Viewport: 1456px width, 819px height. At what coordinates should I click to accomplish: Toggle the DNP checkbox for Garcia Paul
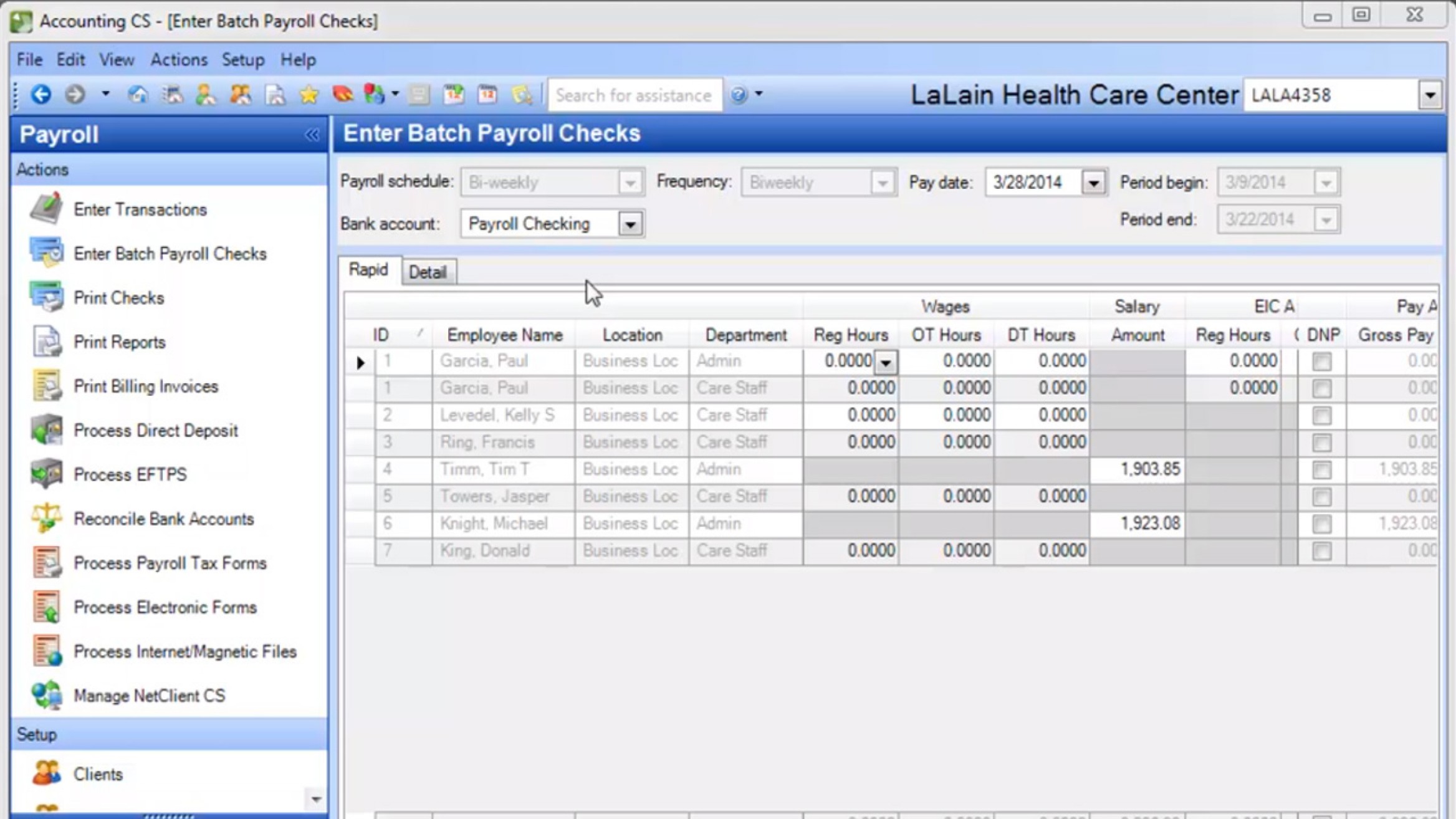(x=1321, y=362)
